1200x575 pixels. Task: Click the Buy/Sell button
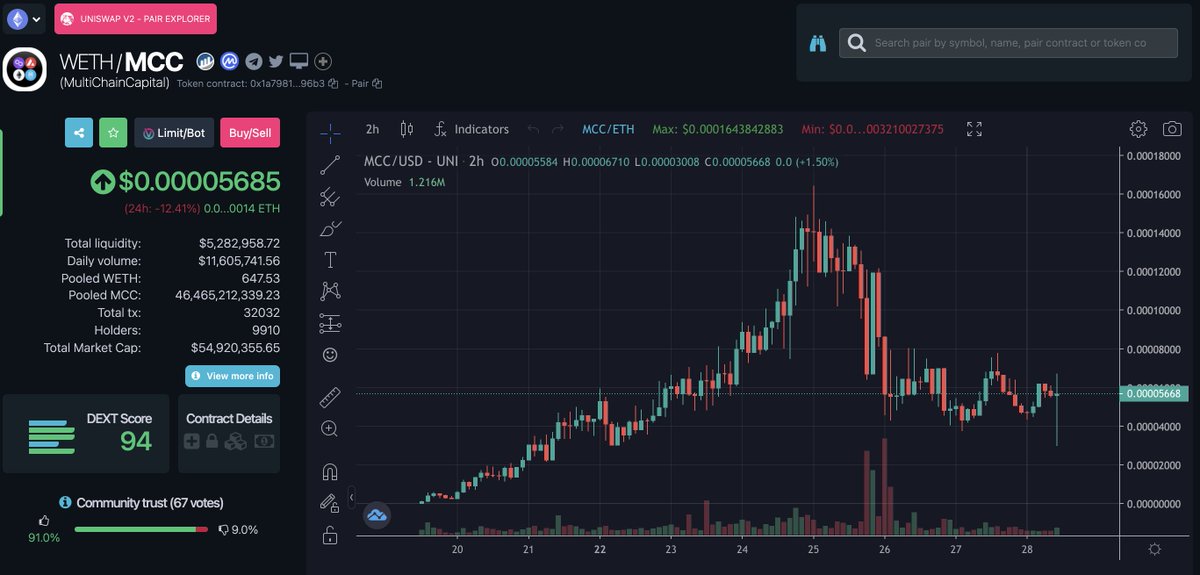click(250, 132)
